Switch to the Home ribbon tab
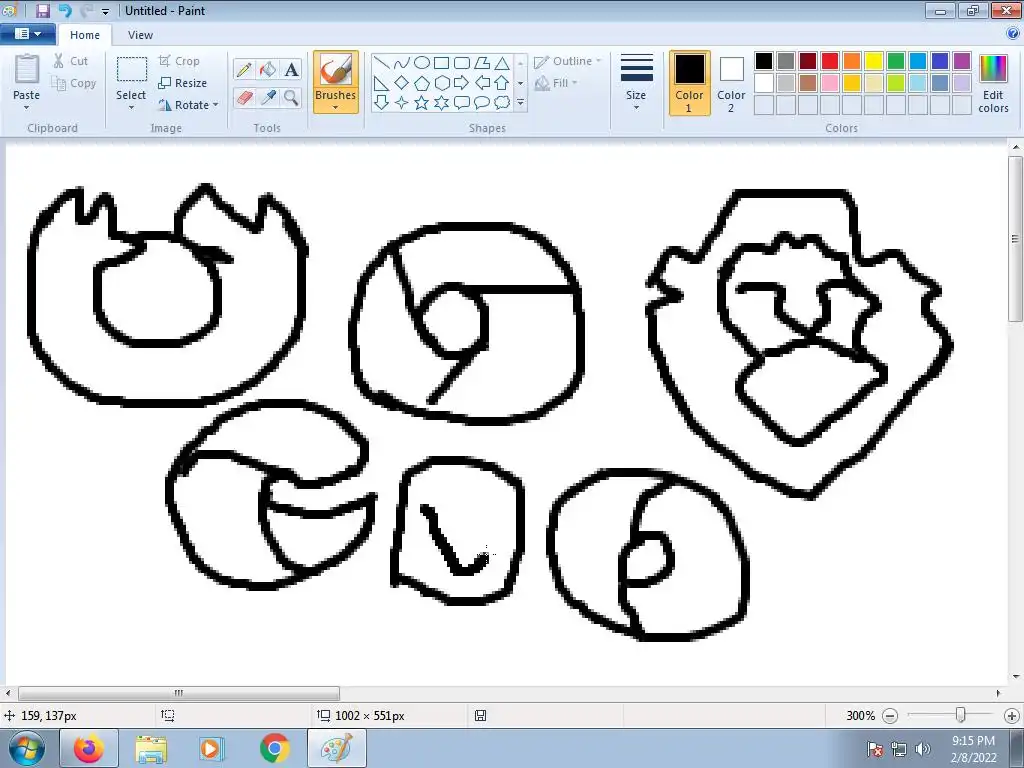Screen dimensions: 1024x768 [x=85, y=35]
